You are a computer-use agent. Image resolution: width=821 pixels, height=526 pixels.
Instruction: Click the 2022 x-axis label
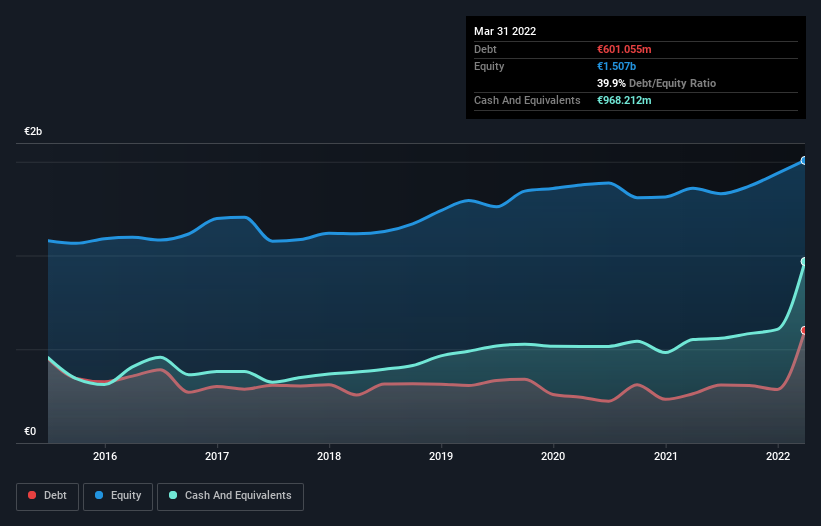pyautogui.click(x=778, y=456)
